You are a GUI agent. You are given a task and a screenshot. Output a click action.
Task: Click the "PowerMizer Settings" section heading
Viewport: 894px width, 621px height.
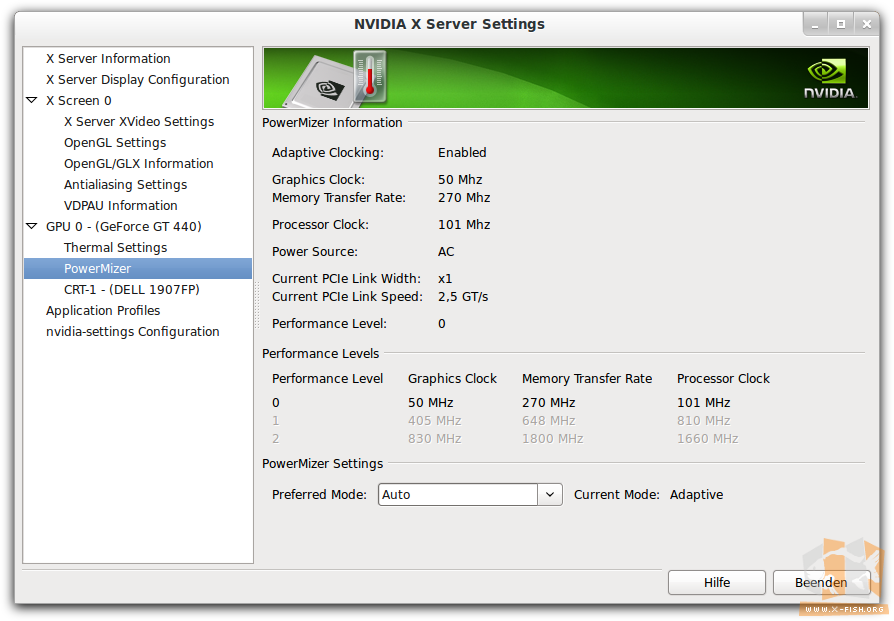[x=323, y=464]
